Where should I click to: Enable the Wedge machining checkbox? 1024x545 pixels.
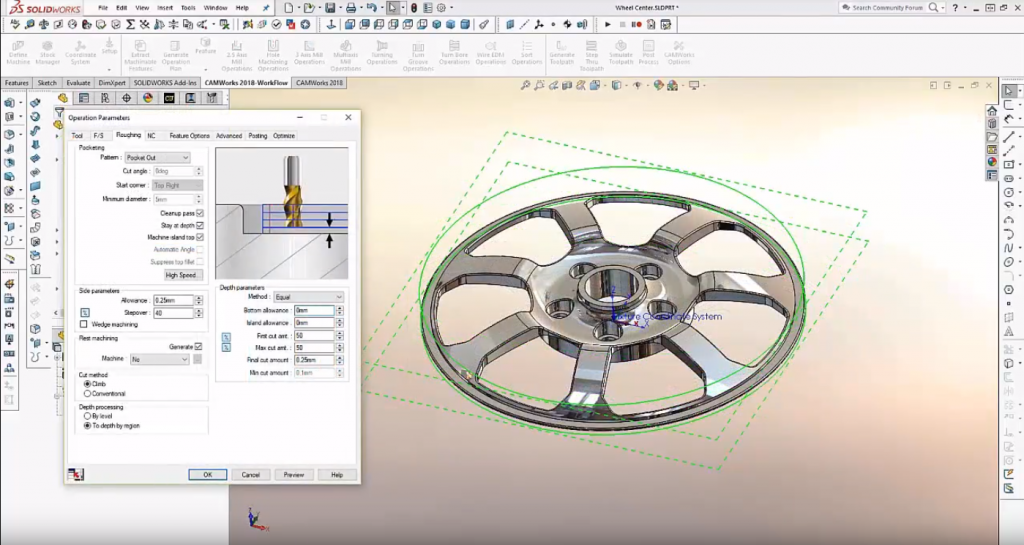[x=83, y=324]
